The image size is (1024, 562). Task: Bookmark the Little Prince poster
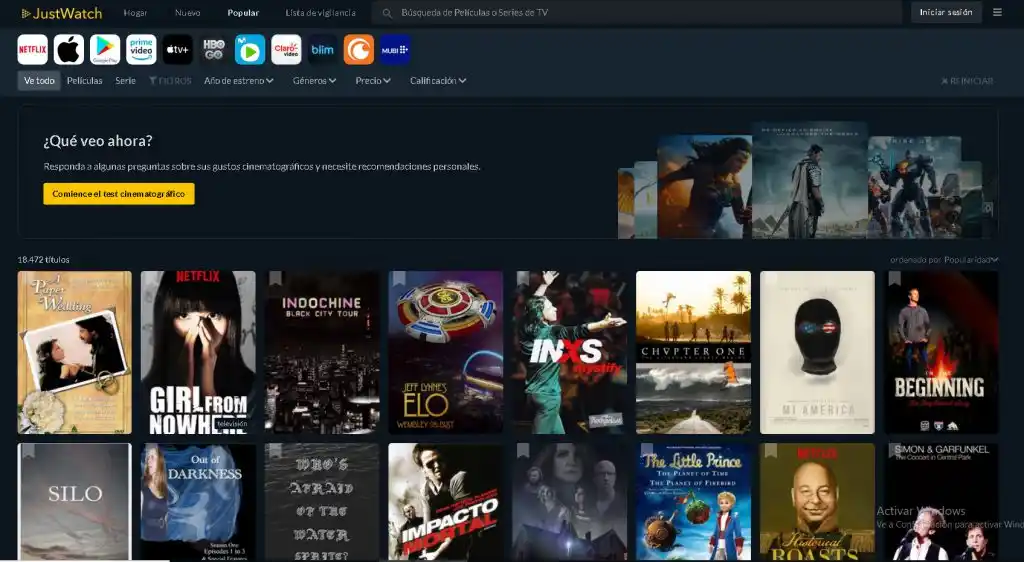coord(647,451)
